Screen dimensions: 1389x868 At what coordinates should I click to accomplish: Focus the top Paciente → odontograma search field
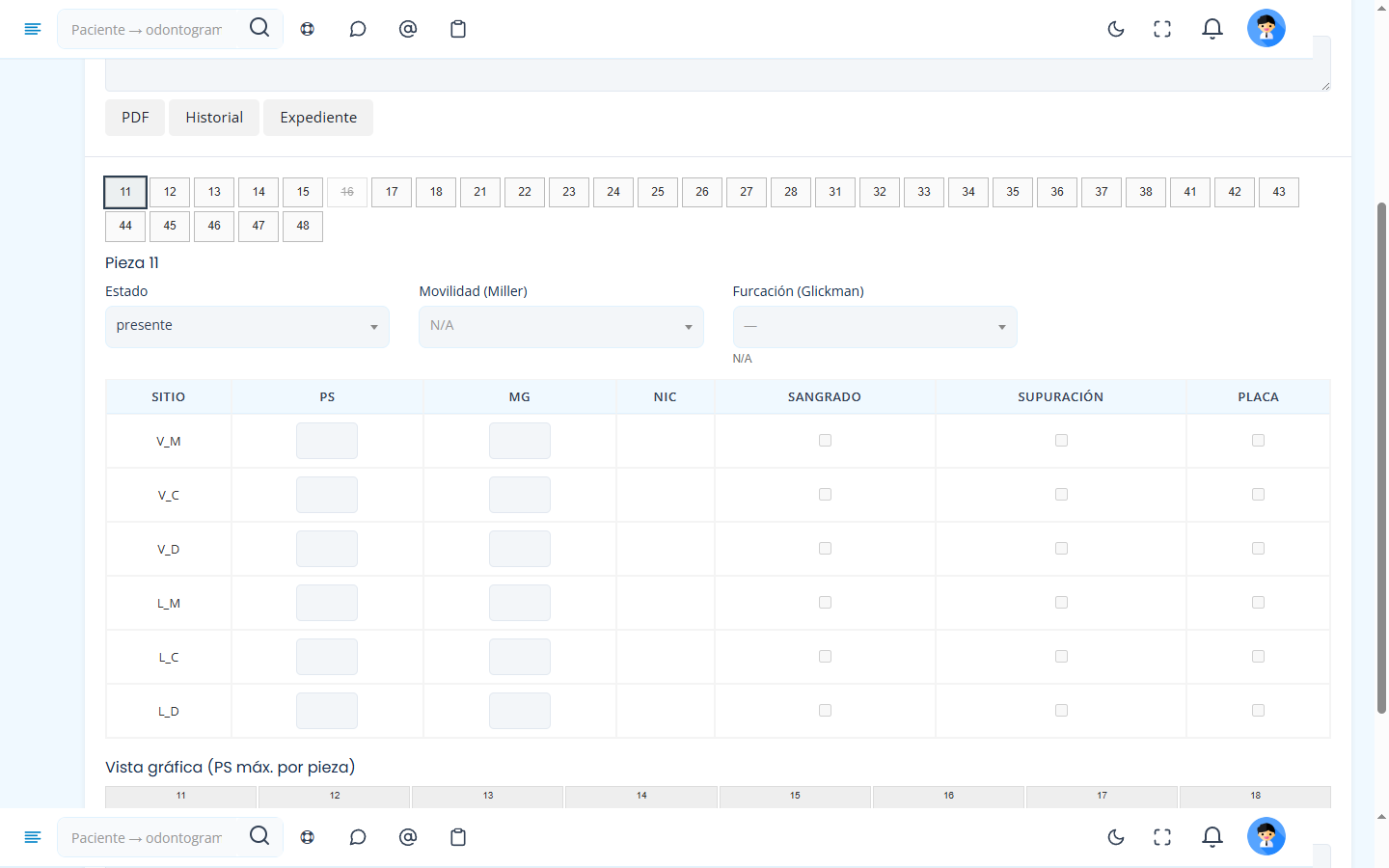tap(147, 29)
